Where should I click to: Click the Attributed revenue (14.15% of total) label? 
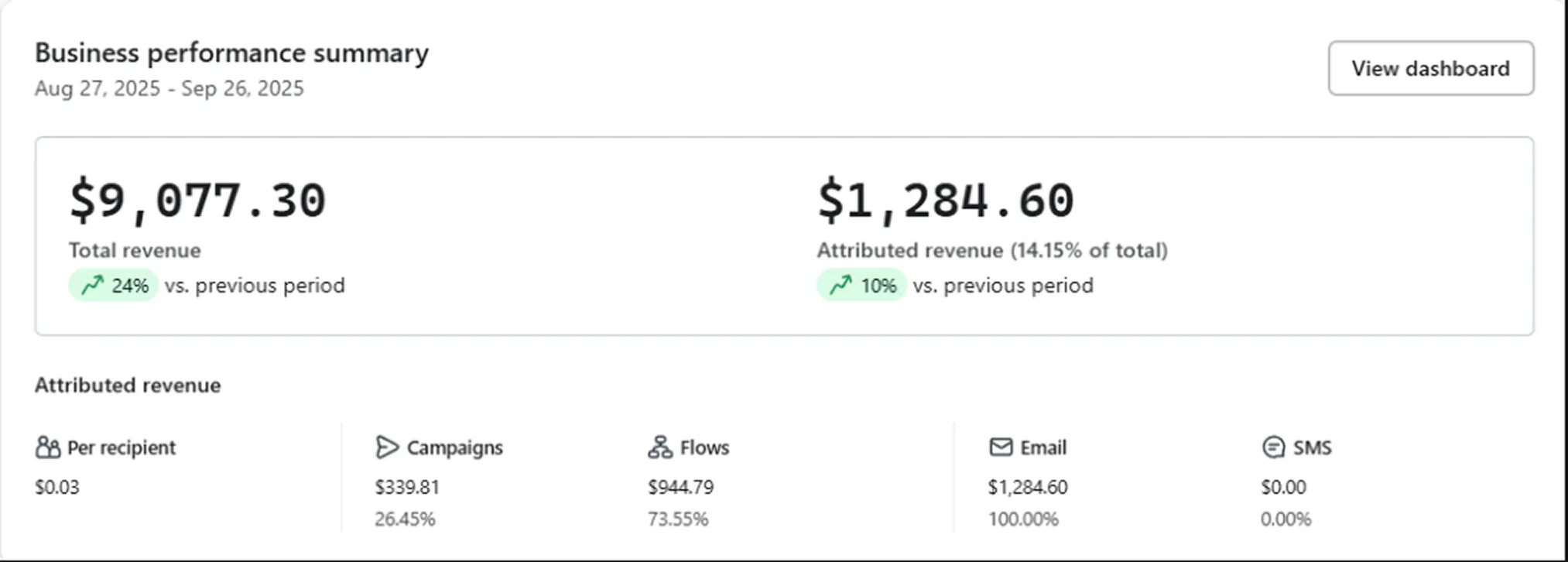(992, 250)
